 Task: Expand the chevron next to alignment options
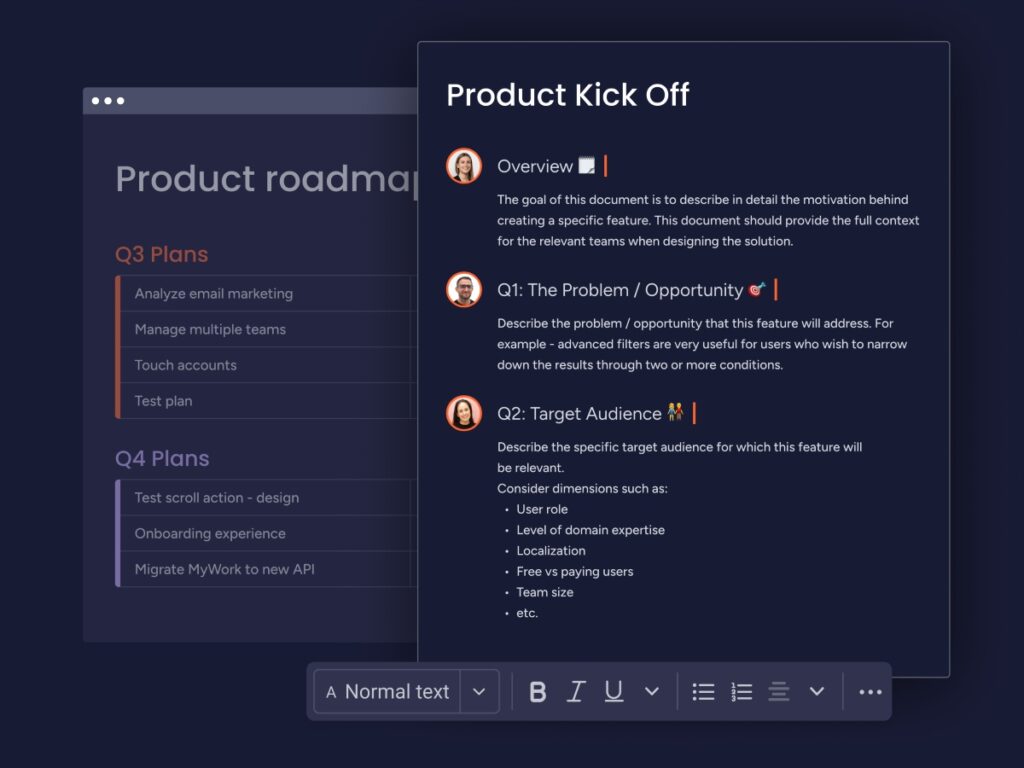[817, 691]
